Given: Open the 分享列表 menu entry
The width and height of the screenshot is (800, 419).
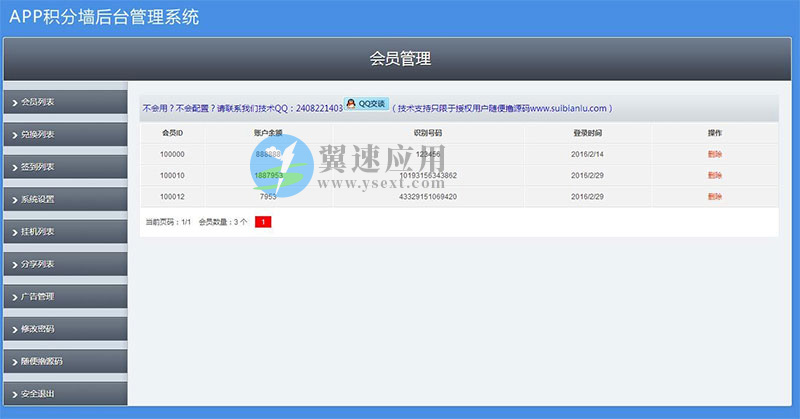Looking at the screenshot, I should [38, 264].
